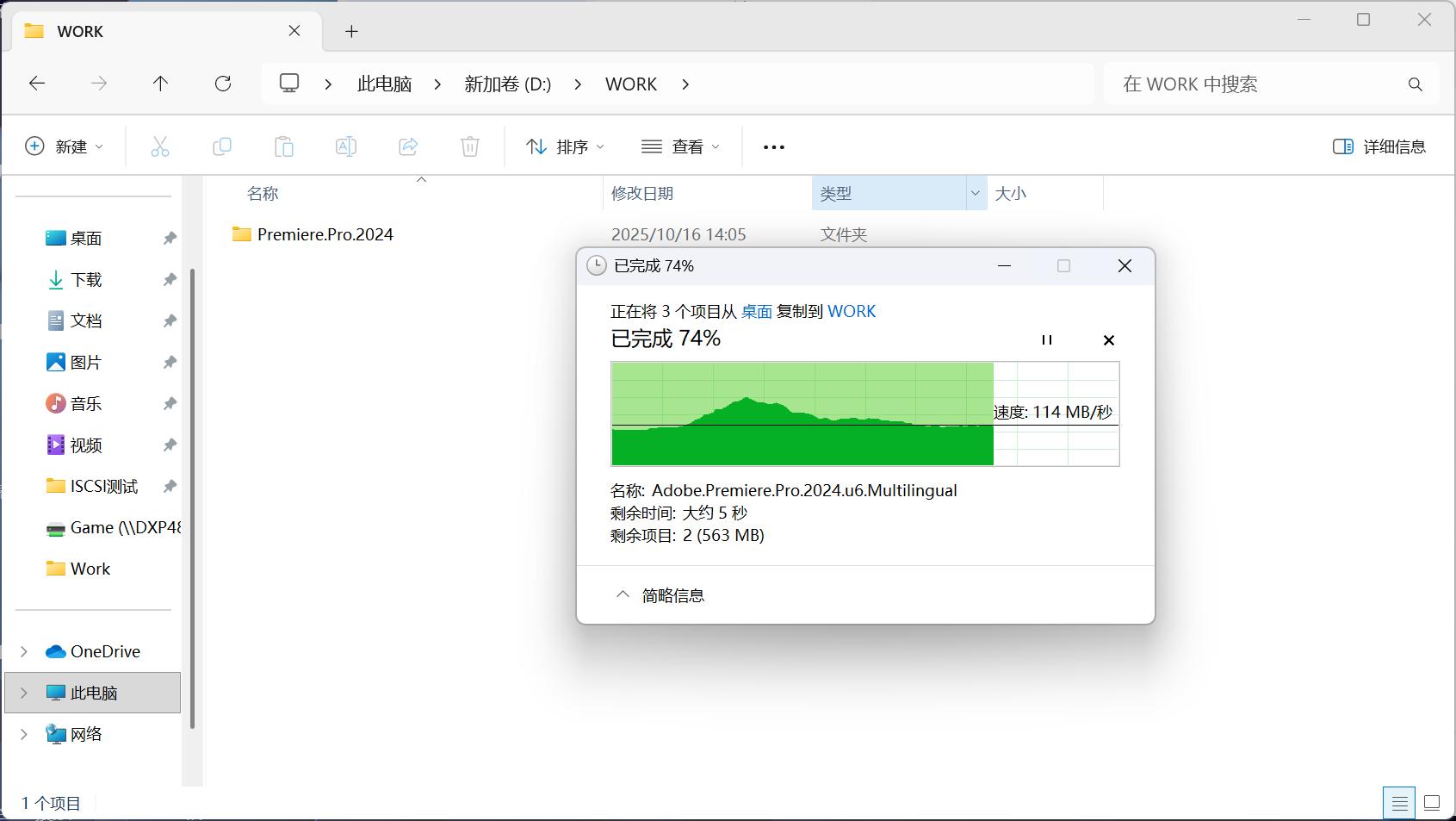Click the PC monitor icon in address bar

pos(289,84)
